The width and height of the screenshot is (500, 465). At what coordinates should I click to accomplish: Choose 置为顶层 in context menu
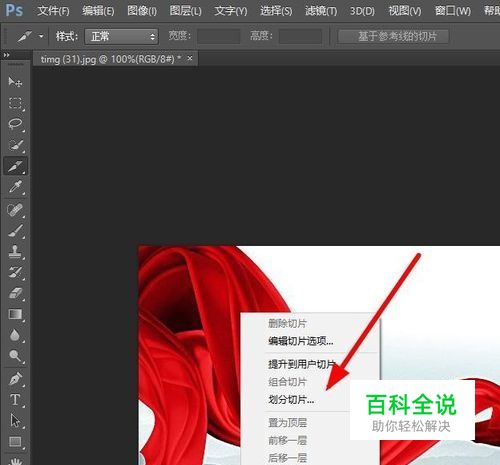pos(287,423)
